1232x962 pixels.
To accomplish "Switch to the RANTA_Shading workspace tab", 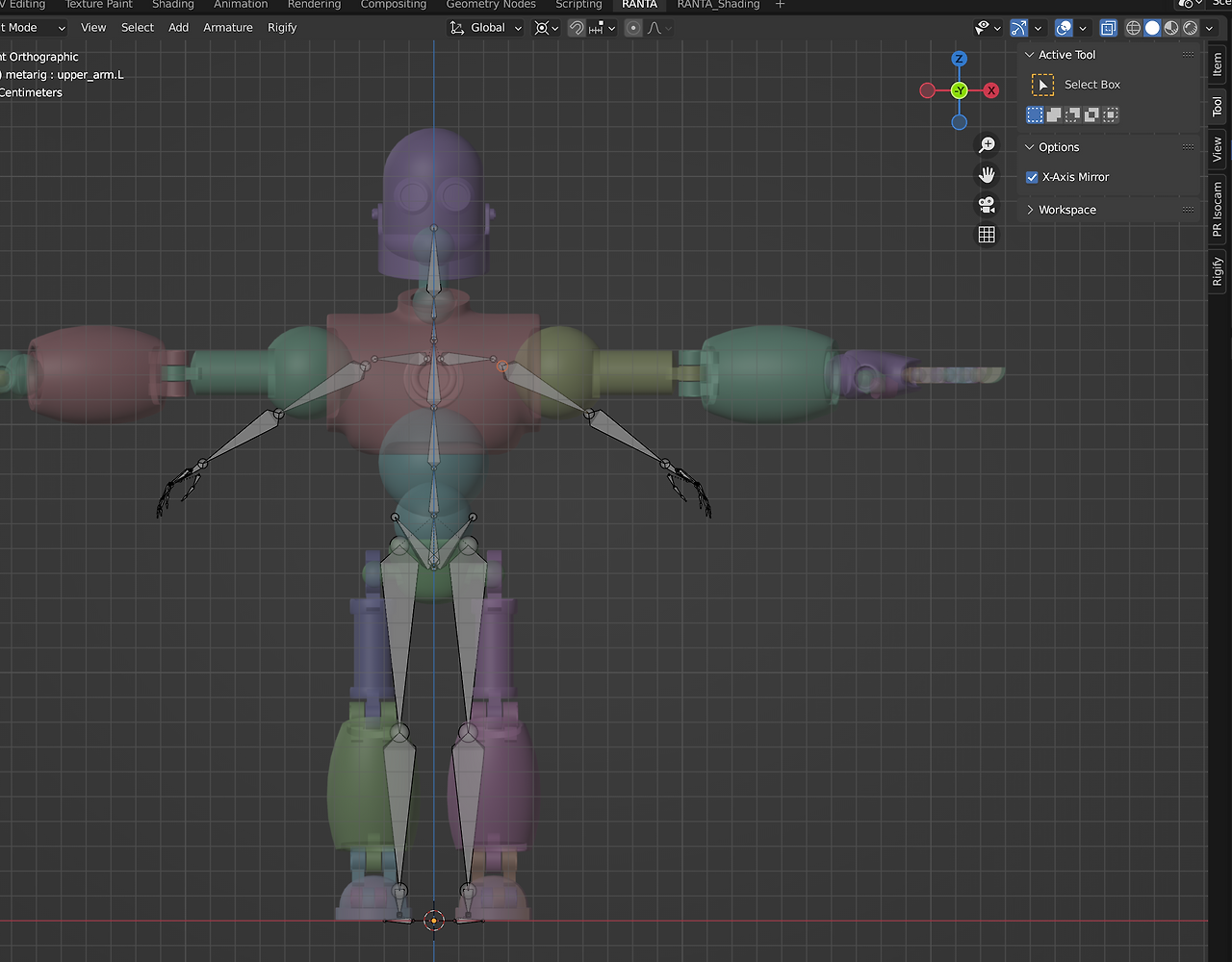I will point(718,5).
